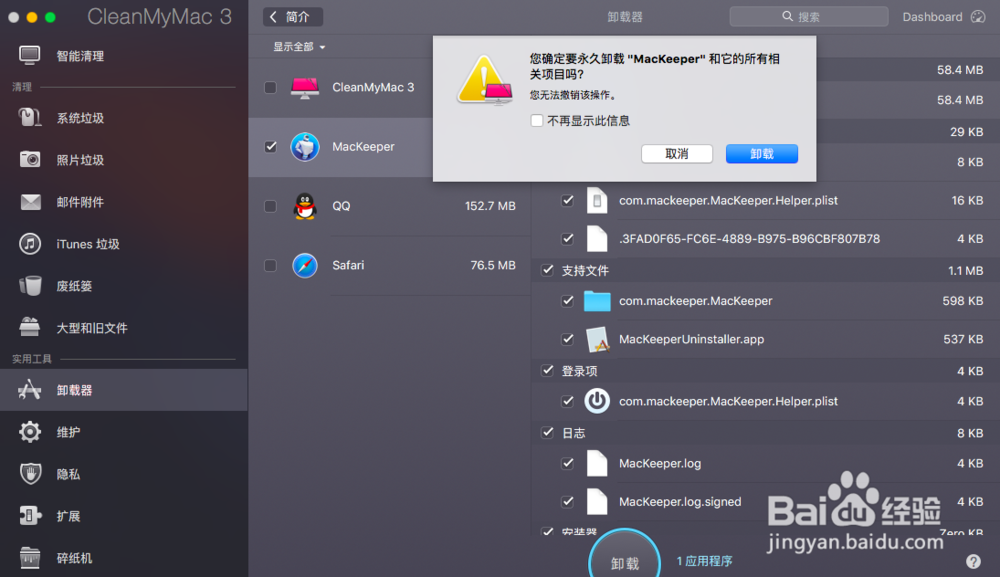Open iTunes 垃圾 section
The height and width of the screenshot is (577, 1000).
pos(124,244)
